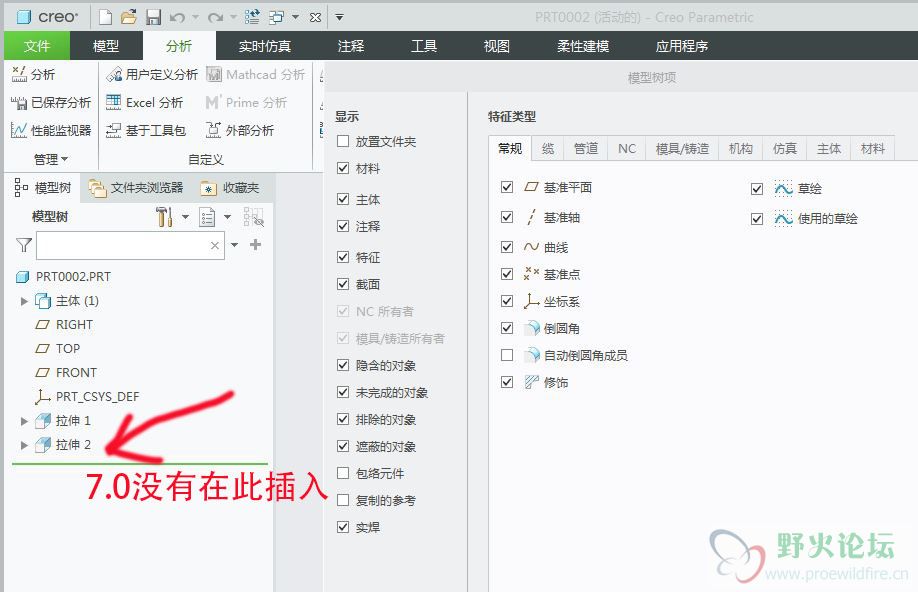Image resolution: width=918 pixels, height=592 pixels.
Task: Select the TOP datum plane in tree
Action: 57,348
